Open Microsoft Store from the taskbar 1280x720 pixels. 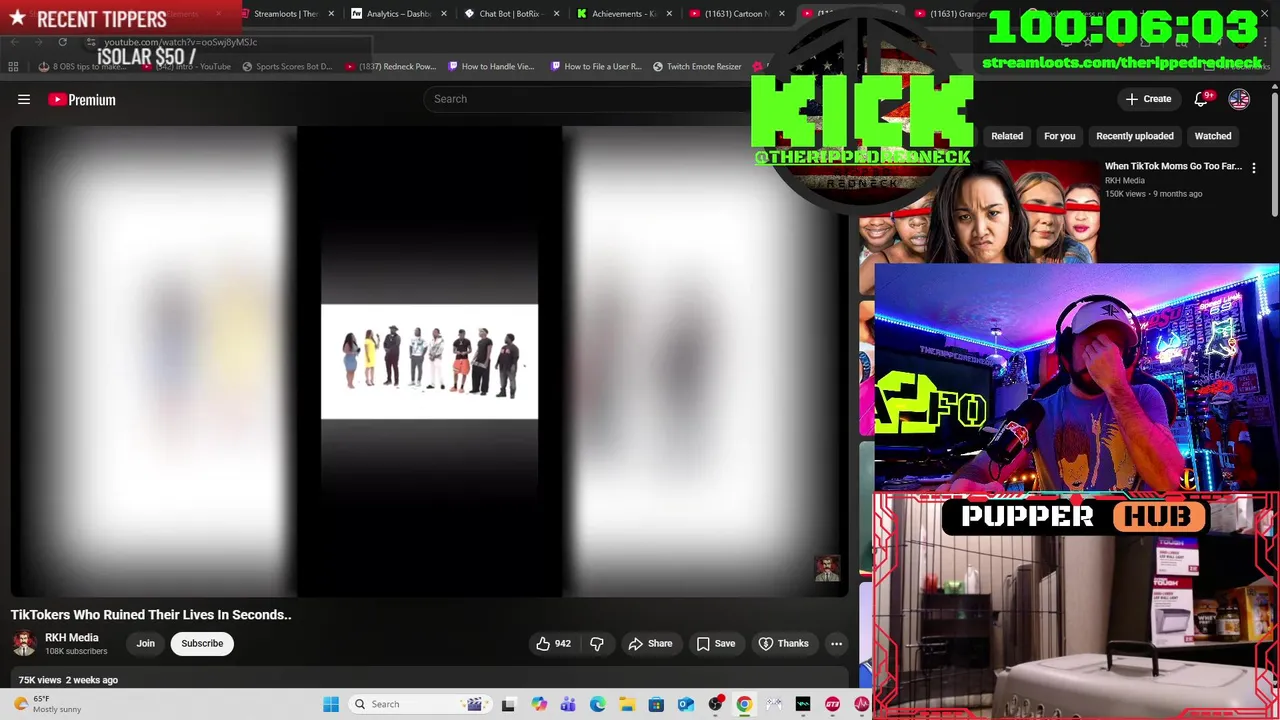click(x=656, y=704)
